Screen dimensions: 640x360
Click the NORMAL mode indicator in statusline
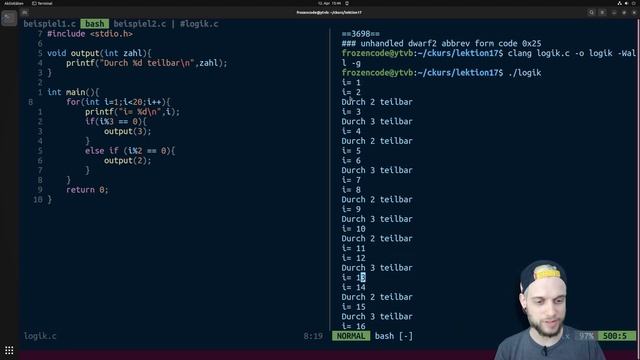click(351, 336)
